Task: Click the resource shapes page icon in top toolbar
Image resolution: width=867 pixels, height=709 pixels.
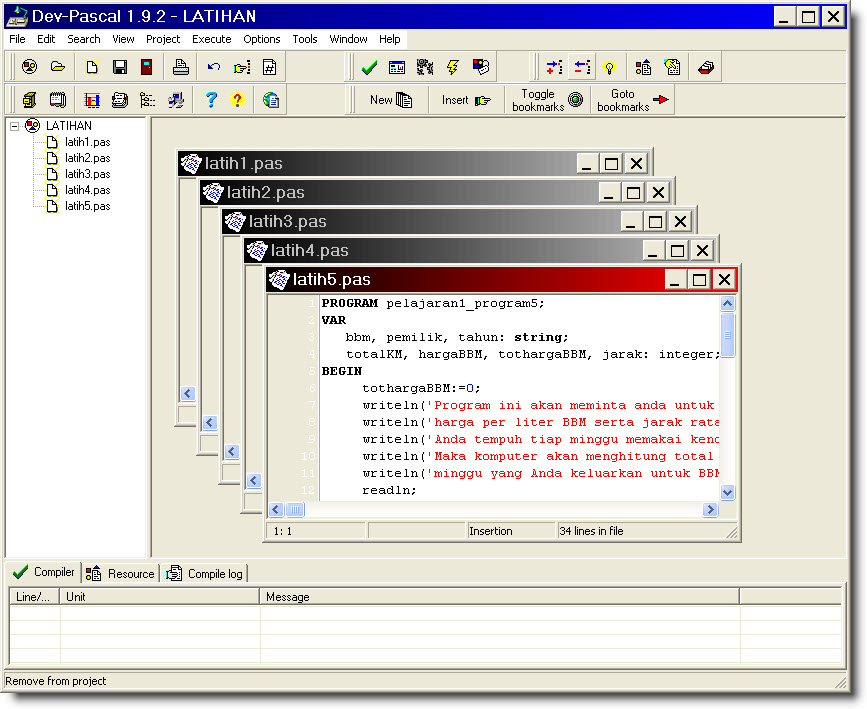Action: 643,67
